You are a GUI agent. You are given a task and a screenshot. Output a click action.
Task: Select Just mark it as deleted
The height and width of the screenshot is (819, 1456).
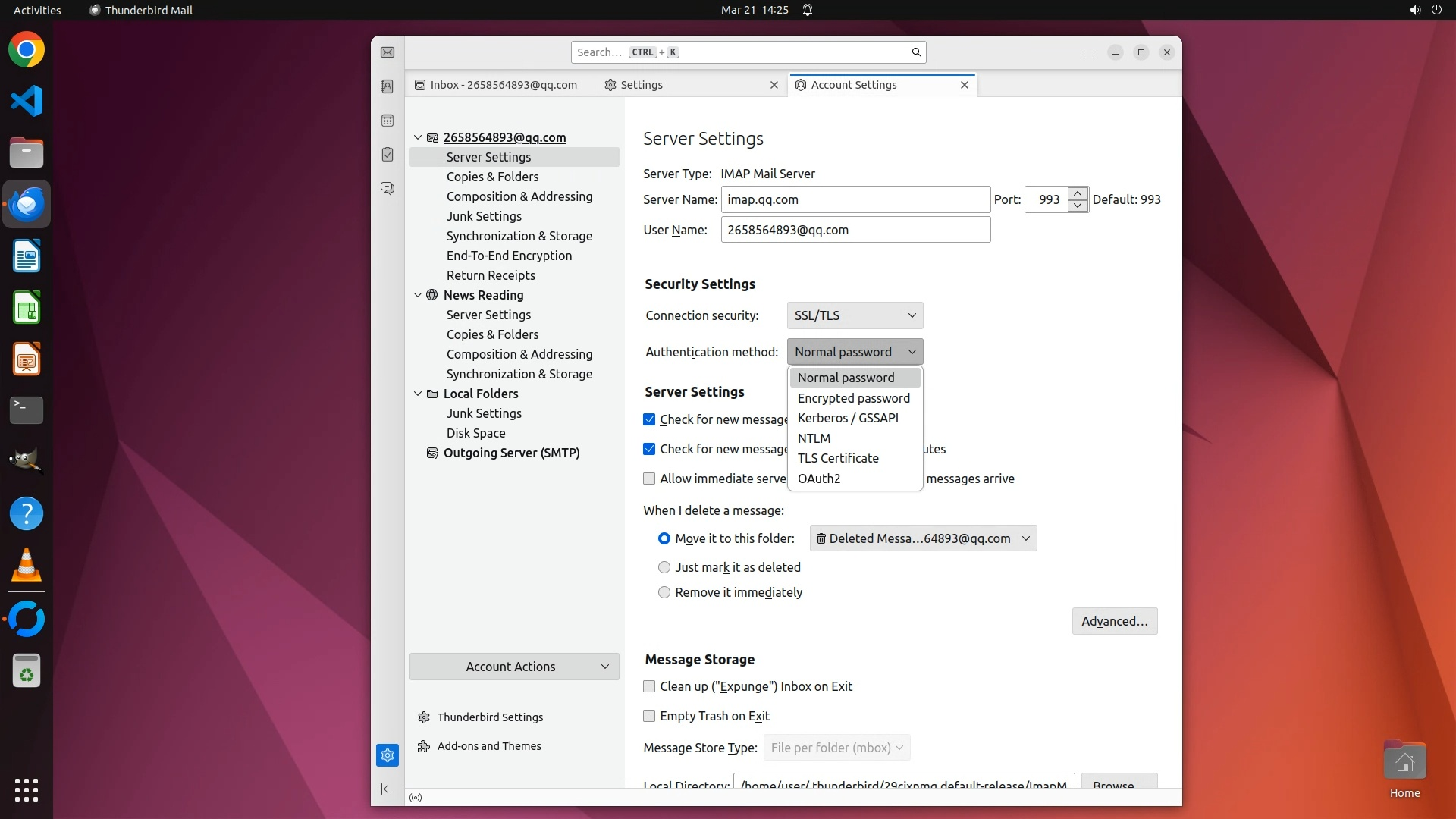[664, 567]
